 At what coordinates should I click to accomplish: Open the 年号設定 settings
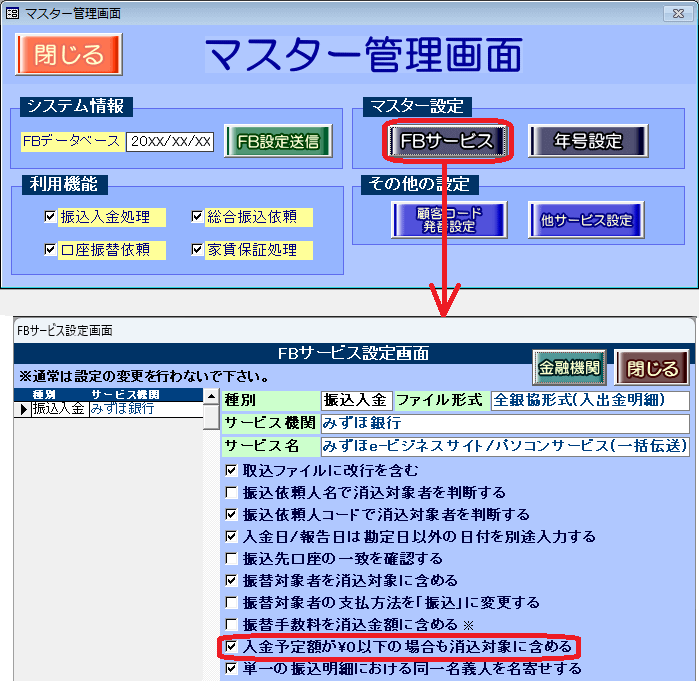pos(588,141)
